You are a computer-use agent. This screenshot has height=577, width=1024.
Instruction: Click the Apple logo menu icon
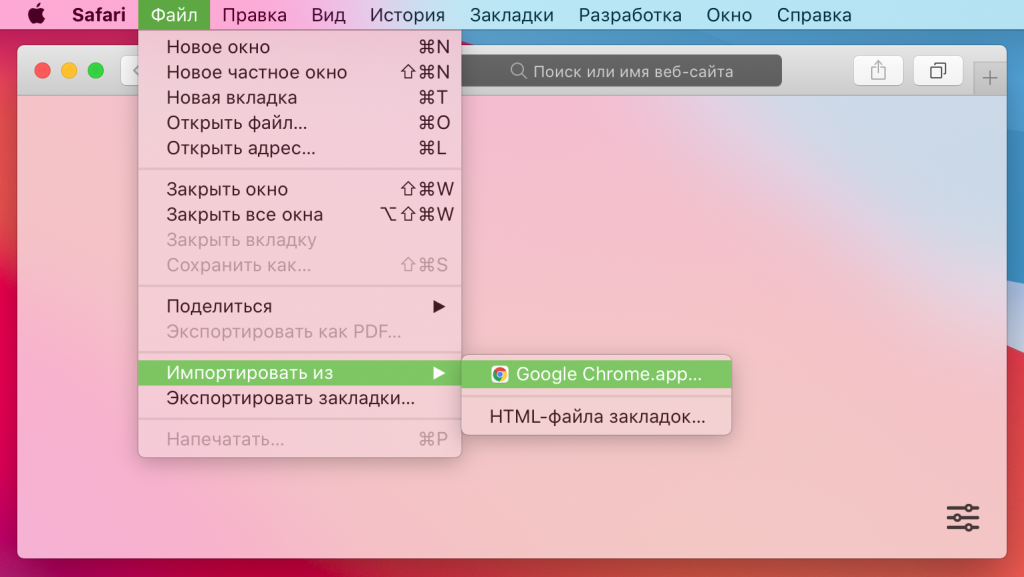point(36,15)
